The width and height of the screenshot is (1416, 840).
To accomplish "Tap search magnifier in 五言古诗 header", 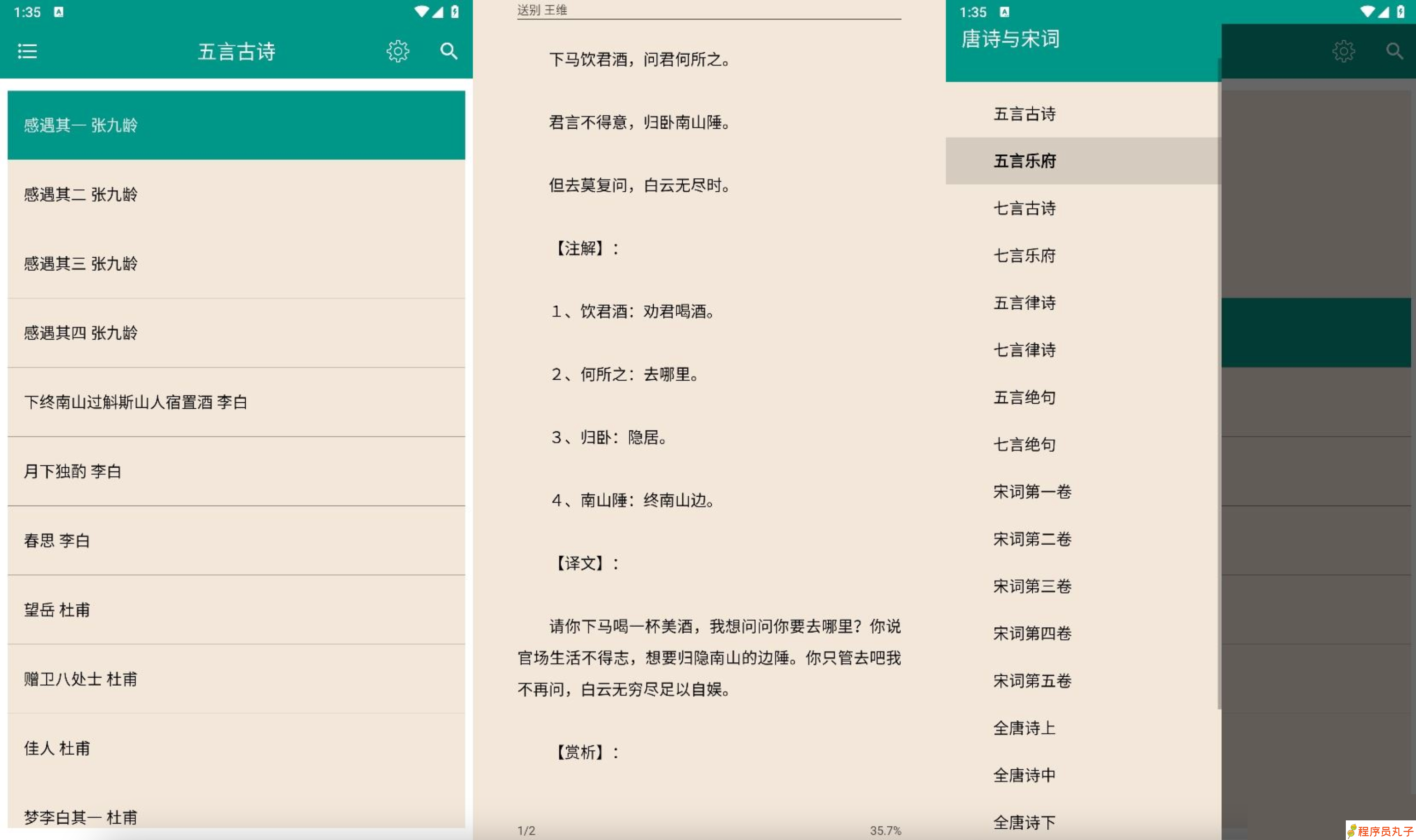I will 449,51.
